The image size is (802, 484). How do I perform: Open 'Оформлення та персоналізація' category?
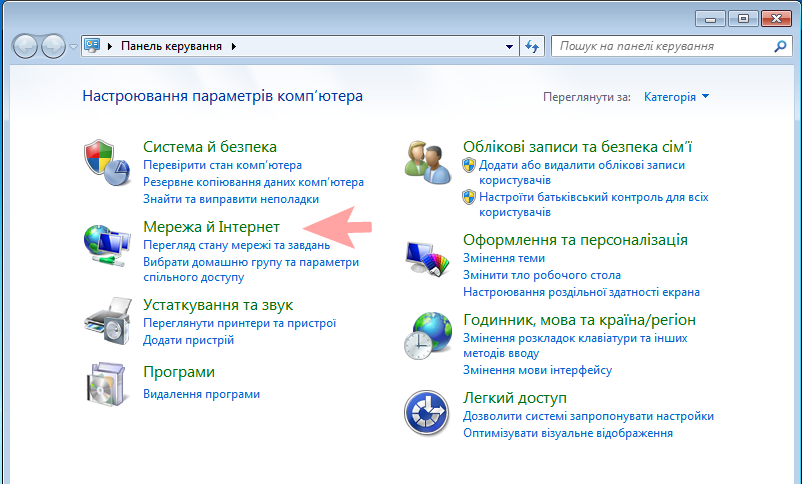click(575, 239)
